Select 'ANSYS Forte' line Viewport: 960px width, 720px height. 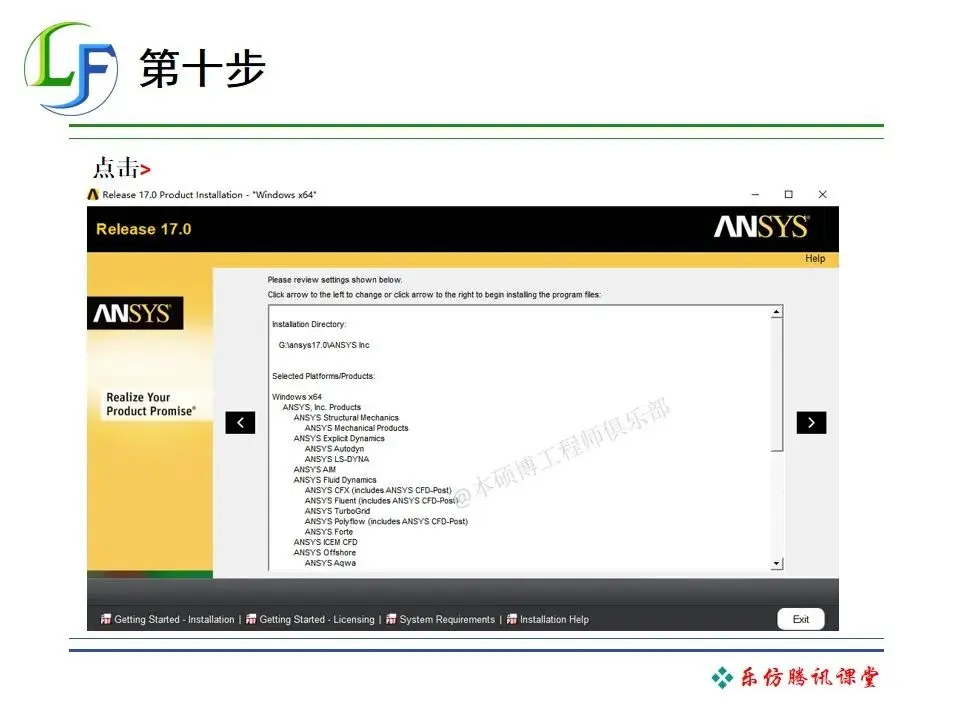(329, 532)
